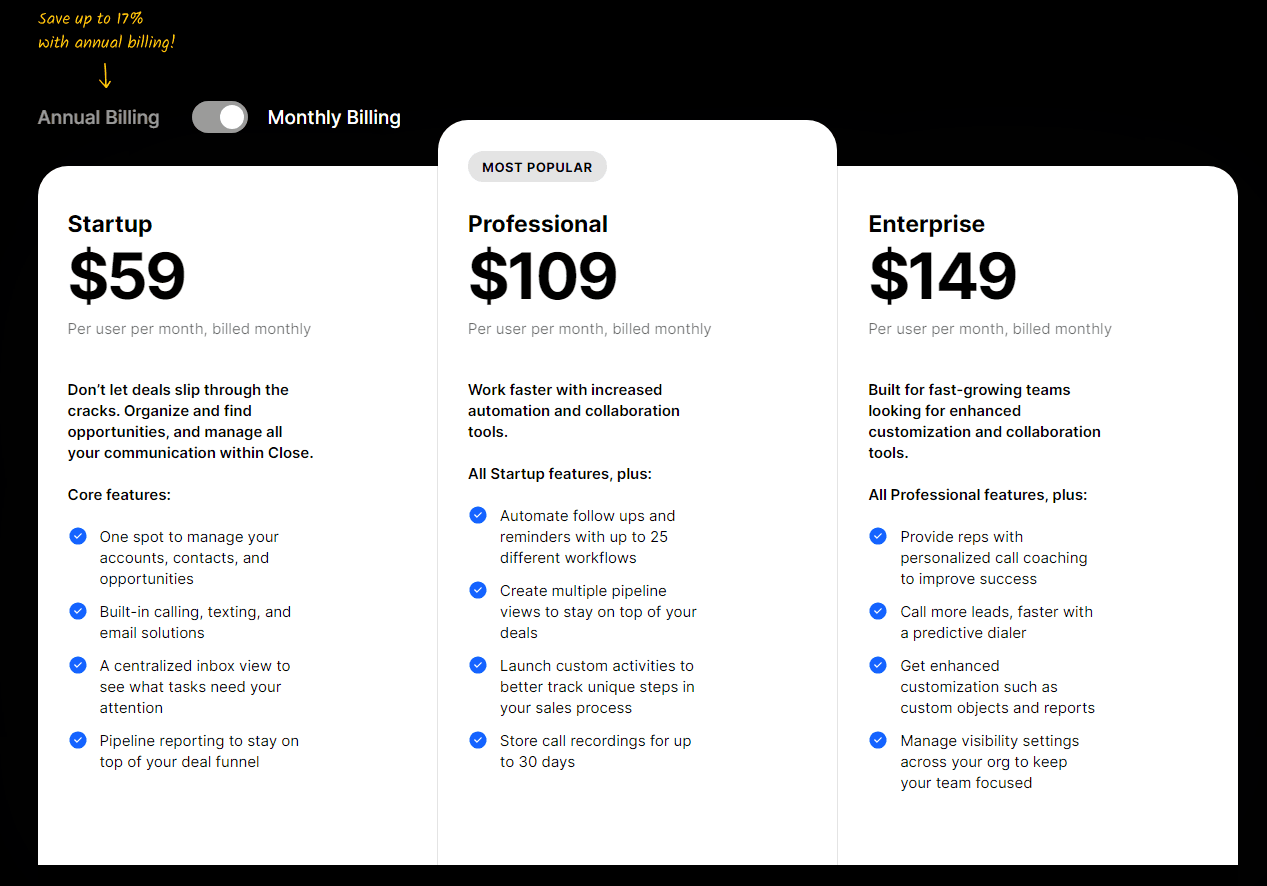Click the "MOST POPULAR" badge
The image size is (1267, 886).
coord(537,166)
